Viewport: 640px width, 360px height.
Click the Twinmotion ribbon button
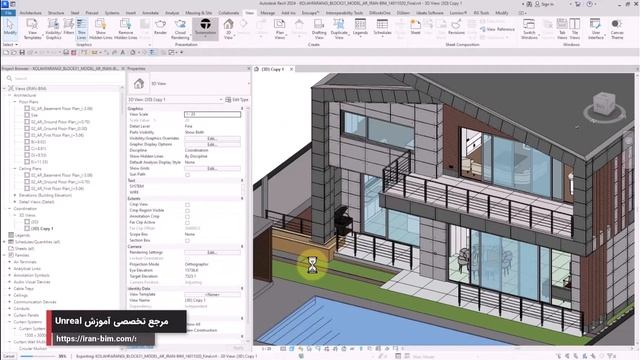(x=205, y=28)
